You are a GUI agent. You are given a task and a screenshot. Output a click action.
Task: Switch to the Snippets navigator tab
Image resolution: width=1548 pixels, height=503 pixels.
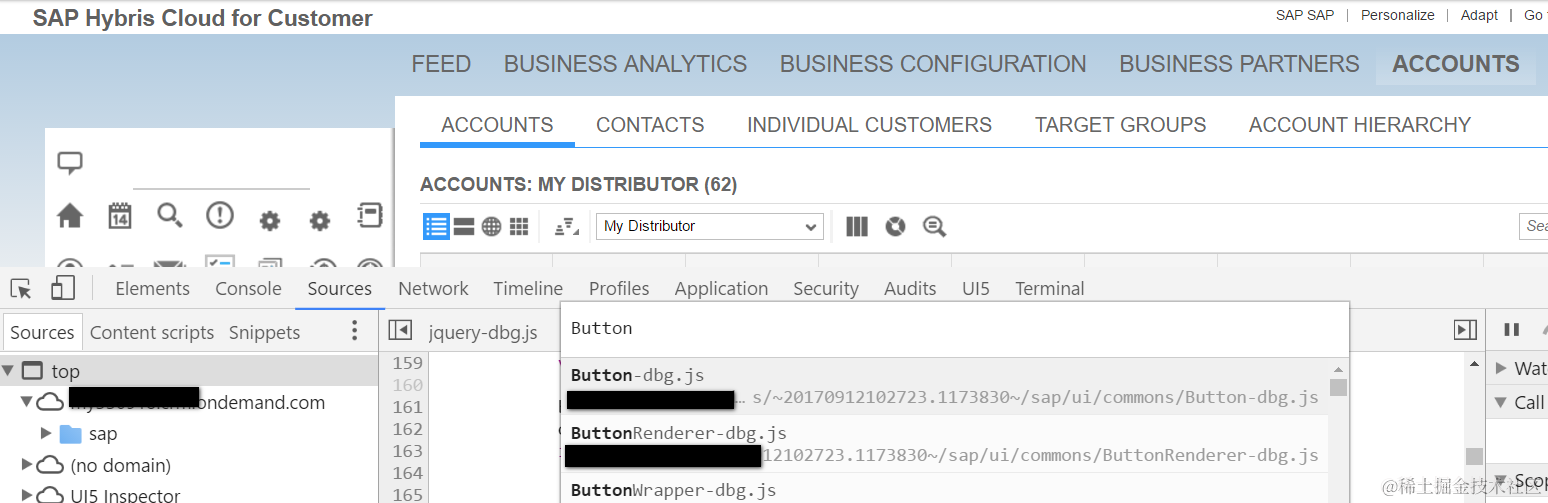point(264,332)
